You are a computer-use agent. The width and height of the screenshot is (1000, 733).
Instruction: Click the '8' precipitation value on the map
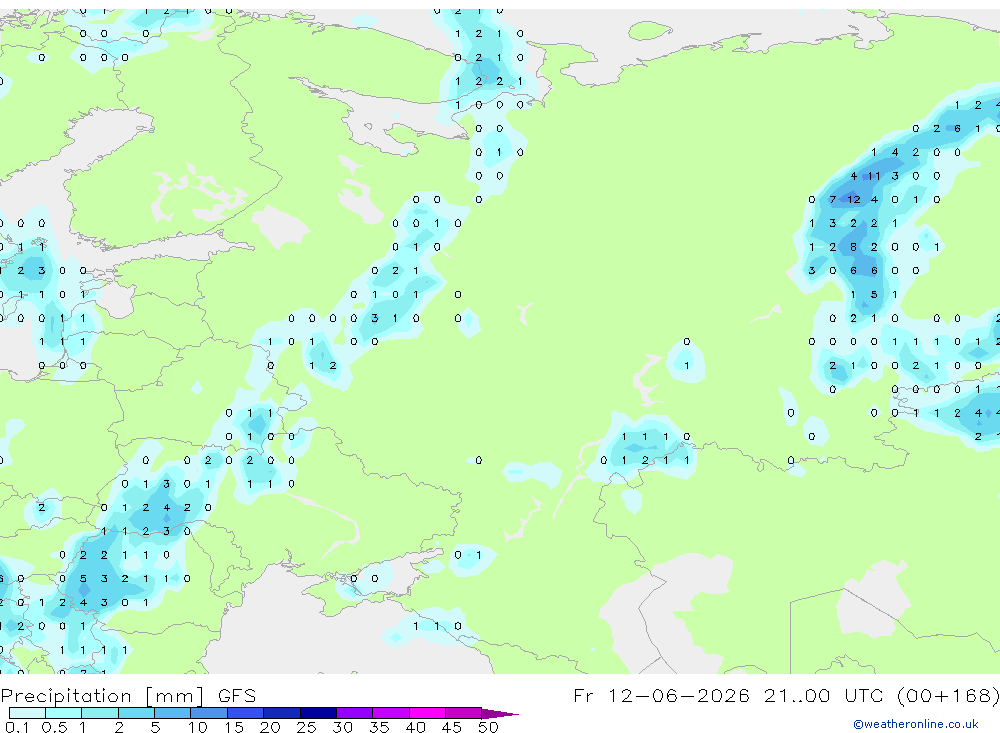point(853,247)
